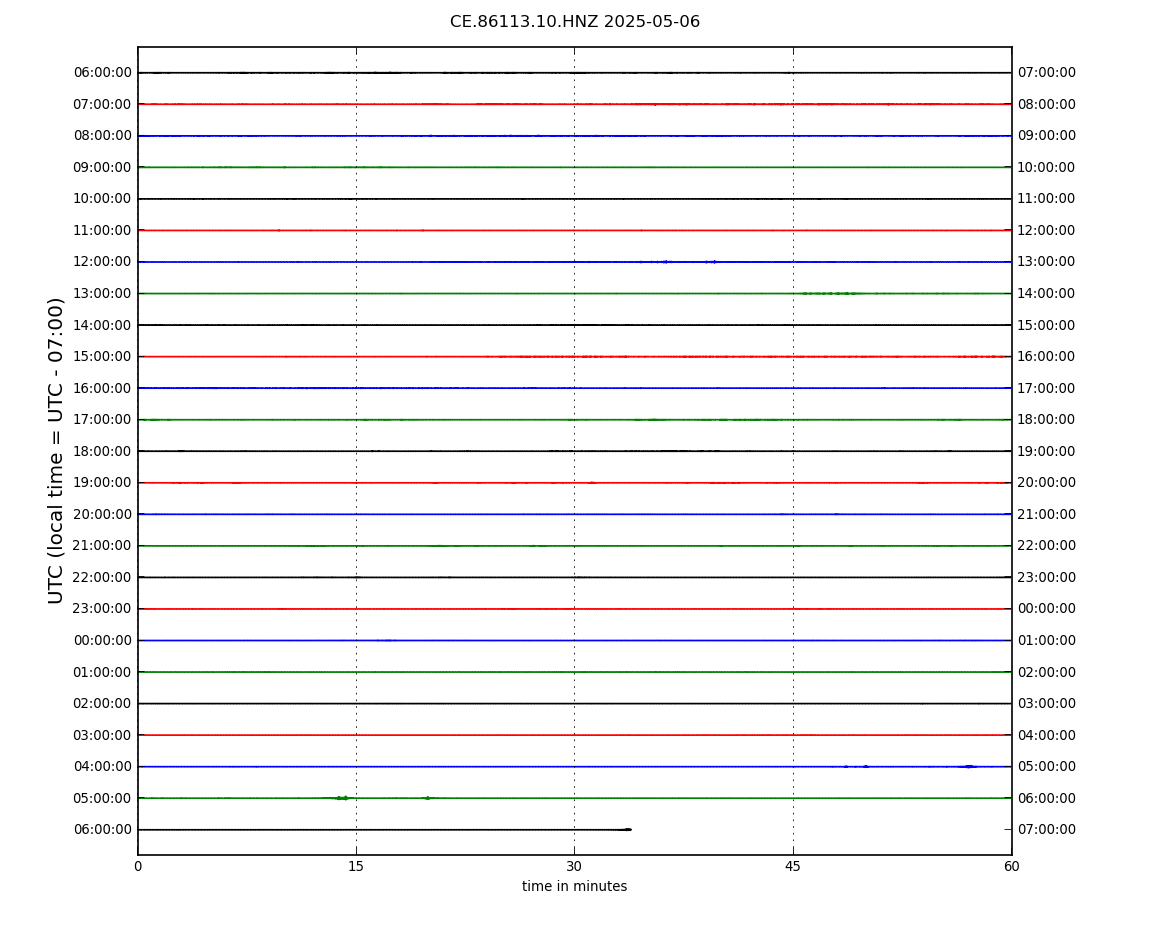Select x-axis tick label 30

(574, 866)
